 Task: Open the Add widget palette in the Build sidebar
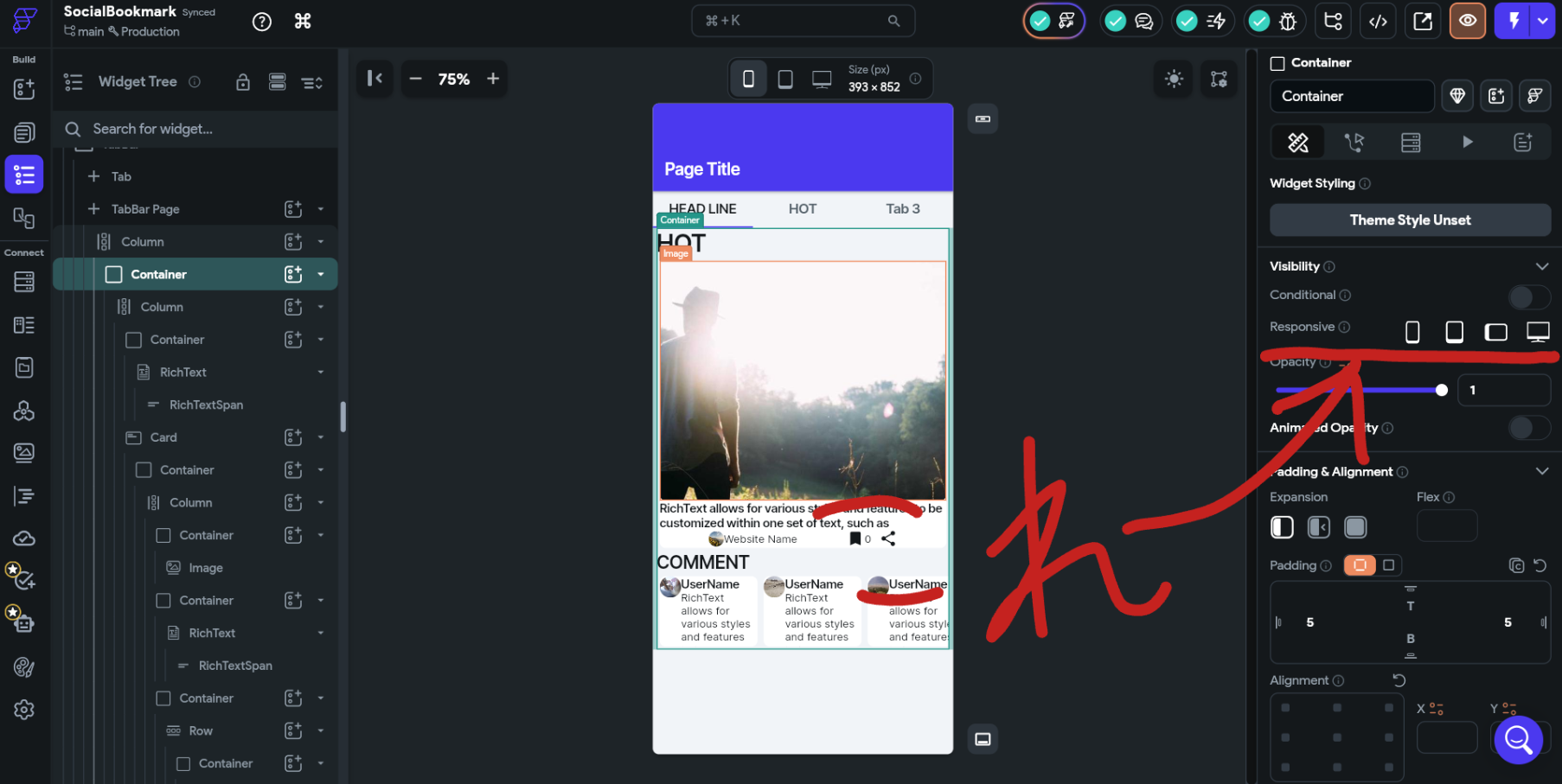pos(24,89)
